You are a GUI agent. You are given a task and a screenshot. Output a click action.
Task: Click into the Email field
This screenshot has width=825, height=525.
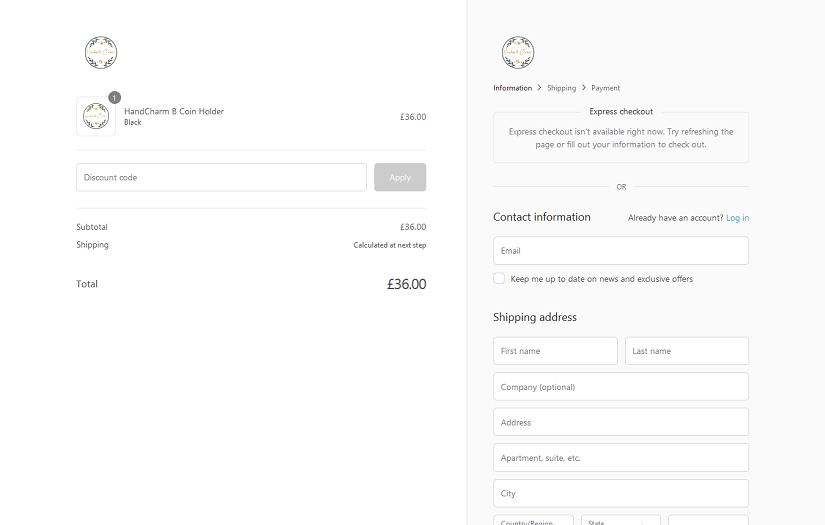pos(620,251)
